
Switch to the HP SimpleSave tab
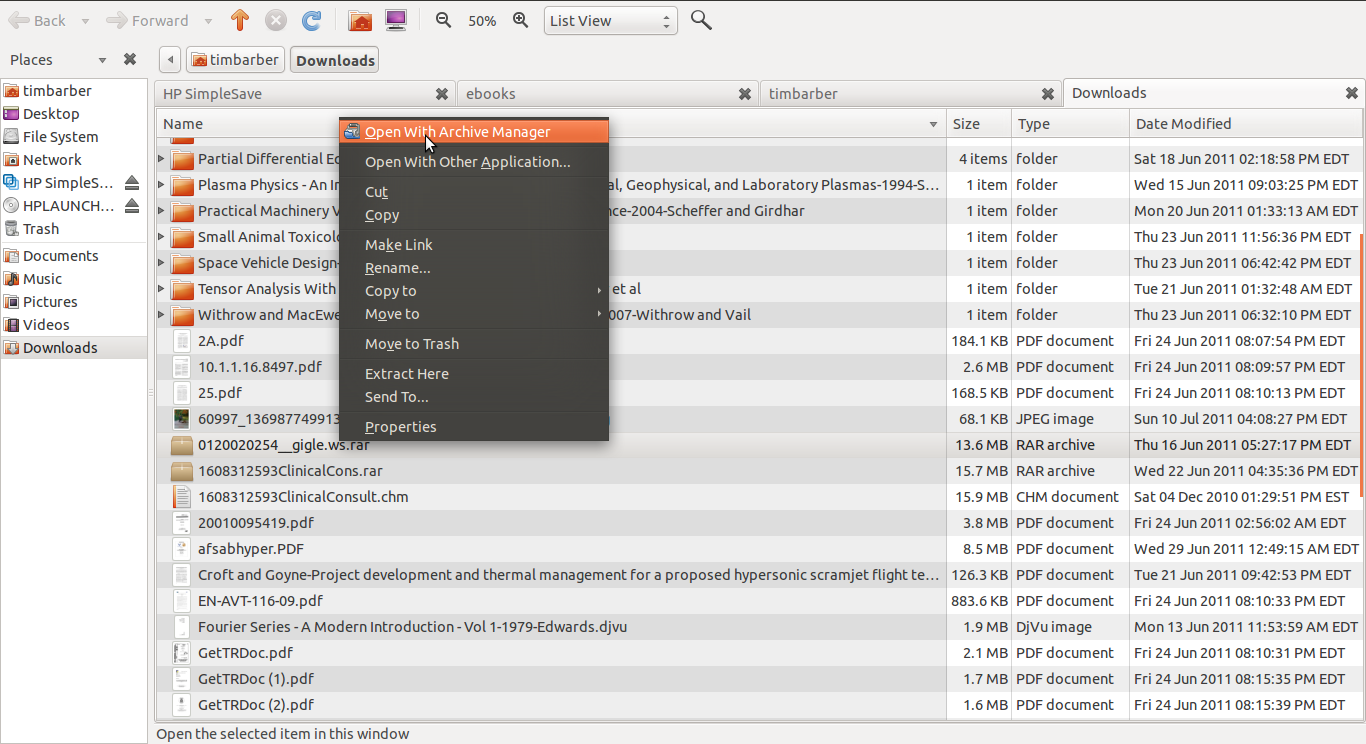305,94
